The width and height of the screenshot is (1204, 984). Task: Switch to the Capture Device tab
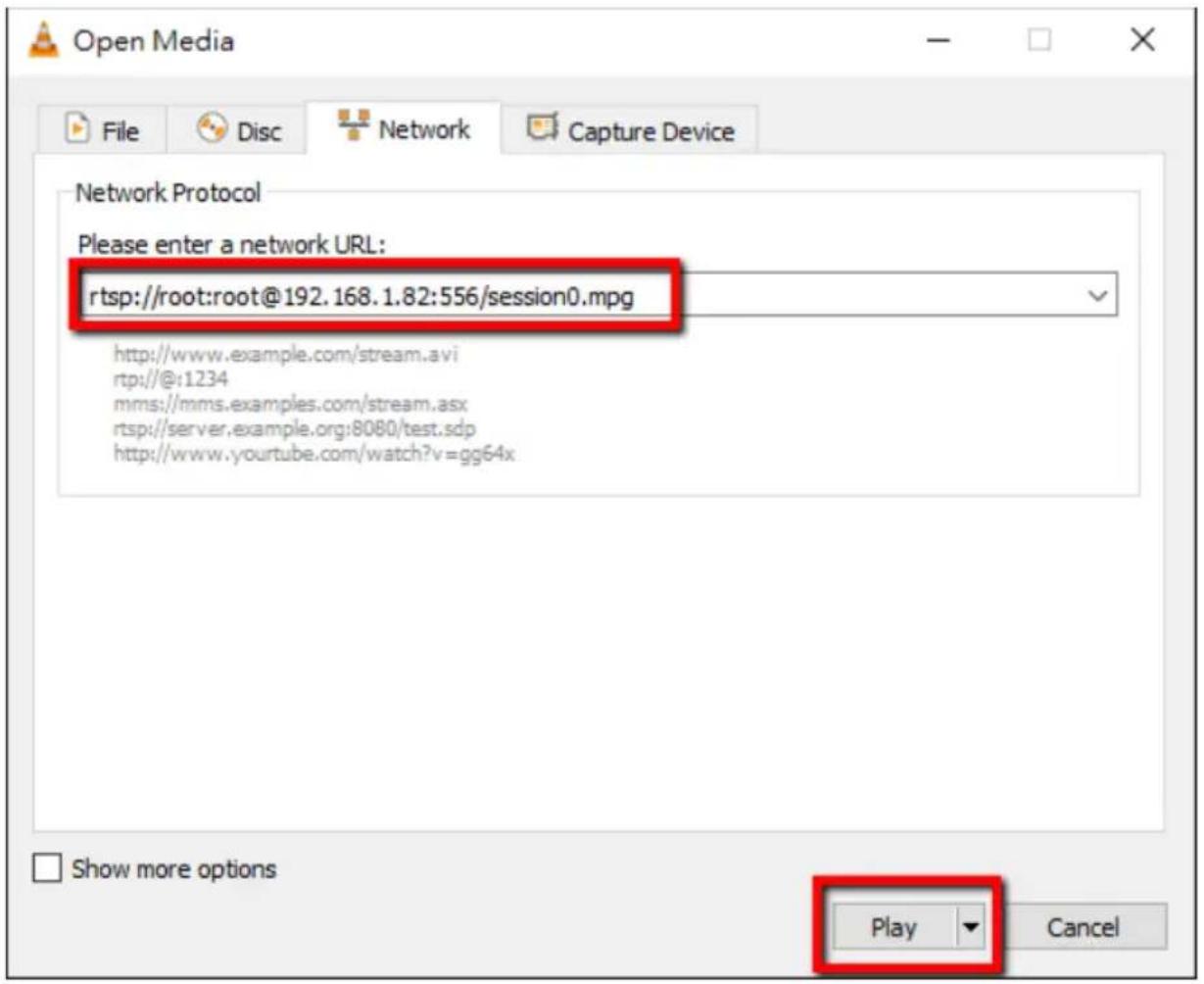tap(630, 130)
